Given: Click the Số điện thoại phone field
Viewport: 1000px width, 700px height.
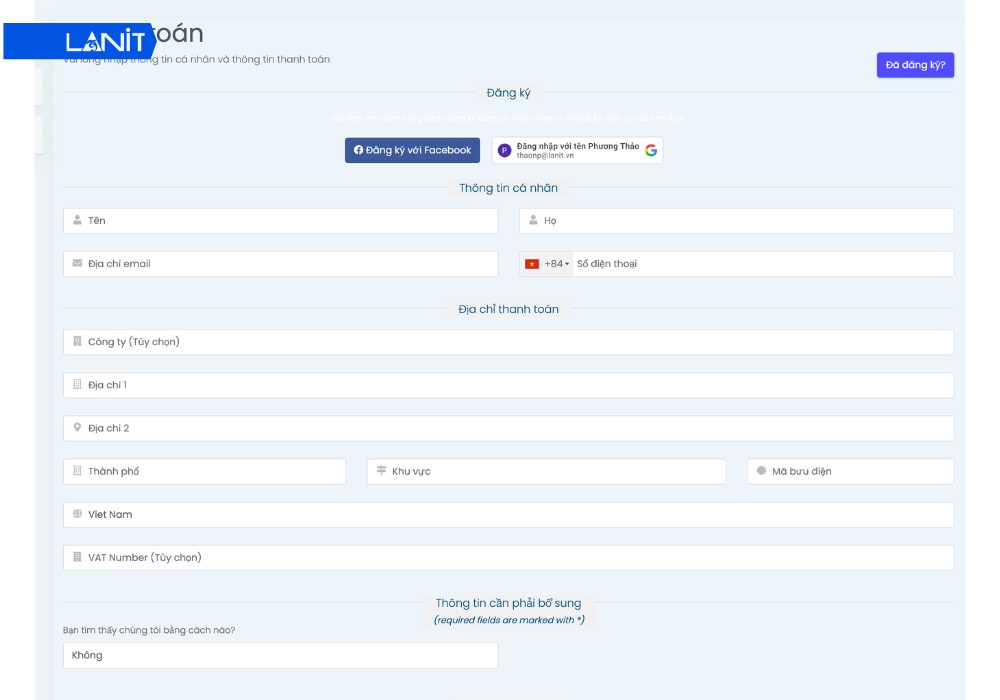Looking at the screenshot, I should point(760,264).
